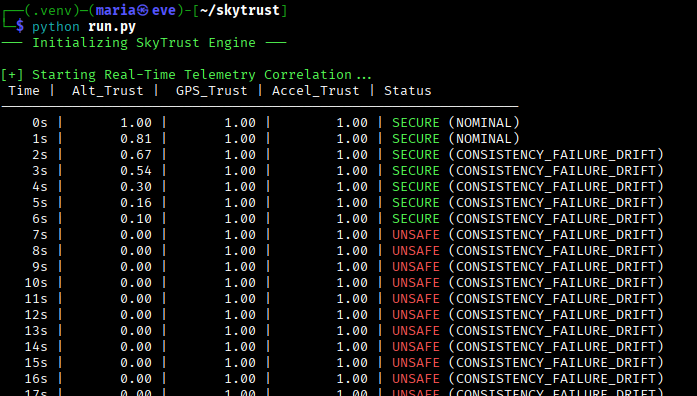This screenshot has height=396, width=697.
Task: Click Accel_Trust '1.00' in the 11s row
Action: click(352, 299)
